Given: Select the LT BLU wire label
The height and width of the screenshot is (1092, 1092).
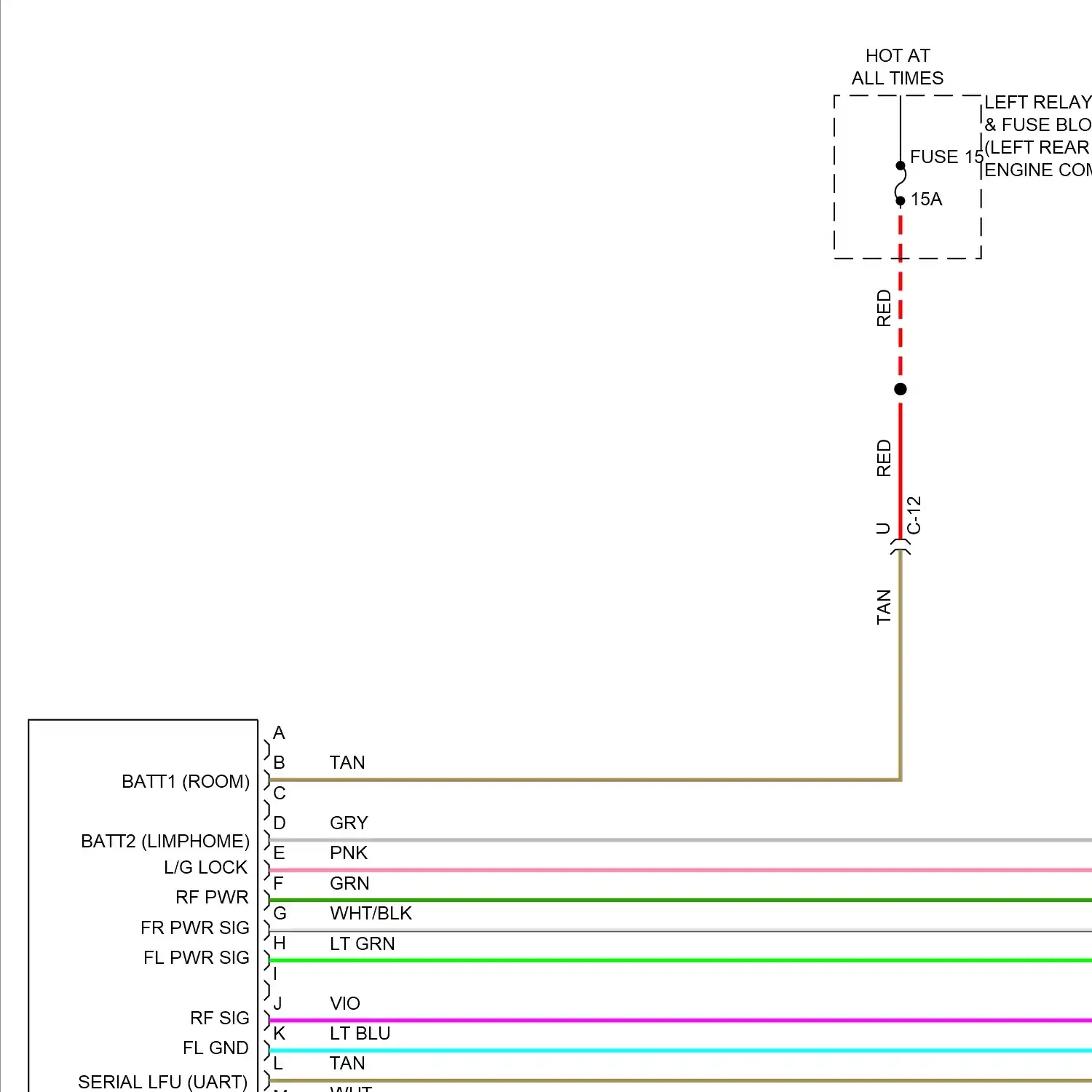Looking at the screenshot, I should pos(360,1033).
